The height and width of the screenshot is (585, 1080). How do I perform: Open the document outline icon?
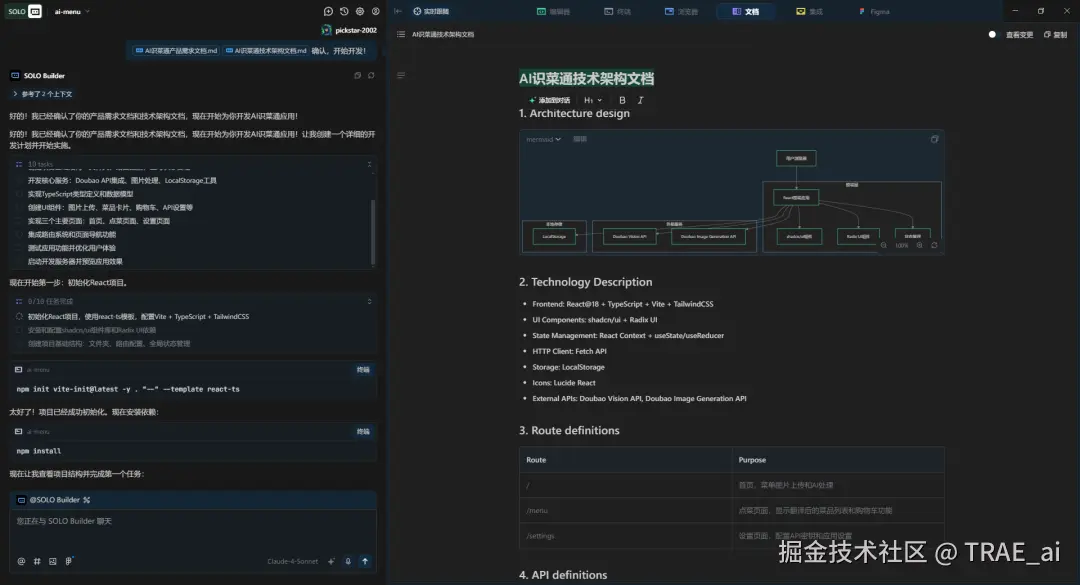click(x=401, y=75)
